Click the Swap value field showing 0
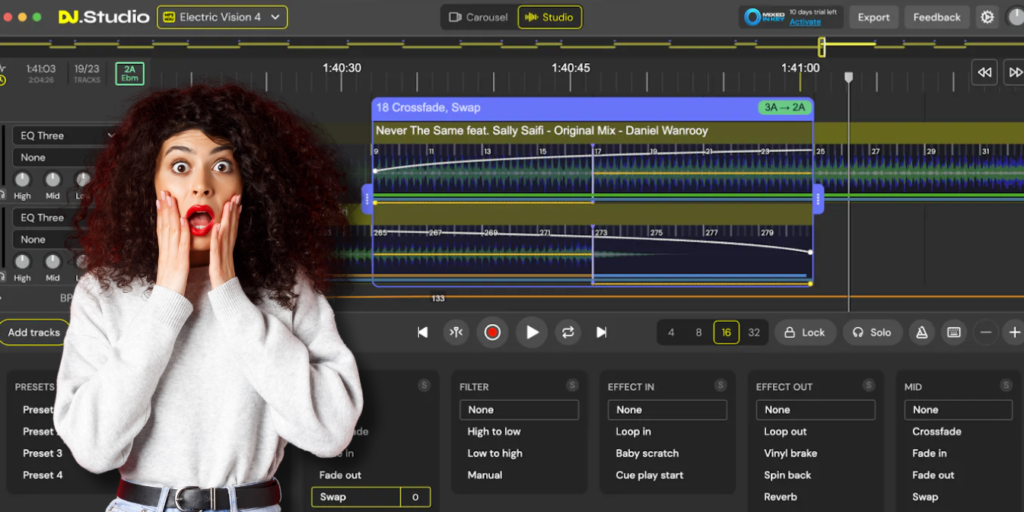Viewport: 1024px width, 512px height. [415, 497]
